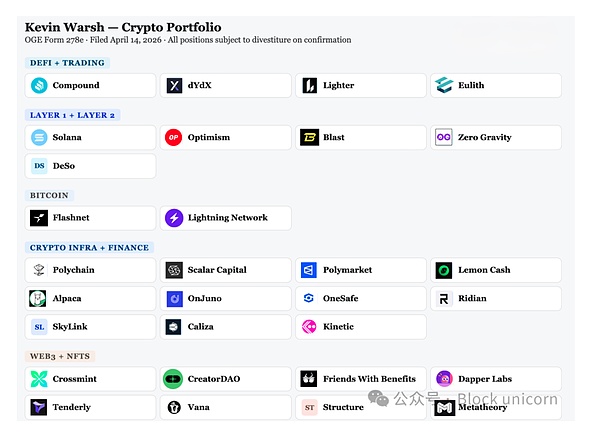Open the Zero Gravity card
600x444 pixels.
(x=496, y=138)
